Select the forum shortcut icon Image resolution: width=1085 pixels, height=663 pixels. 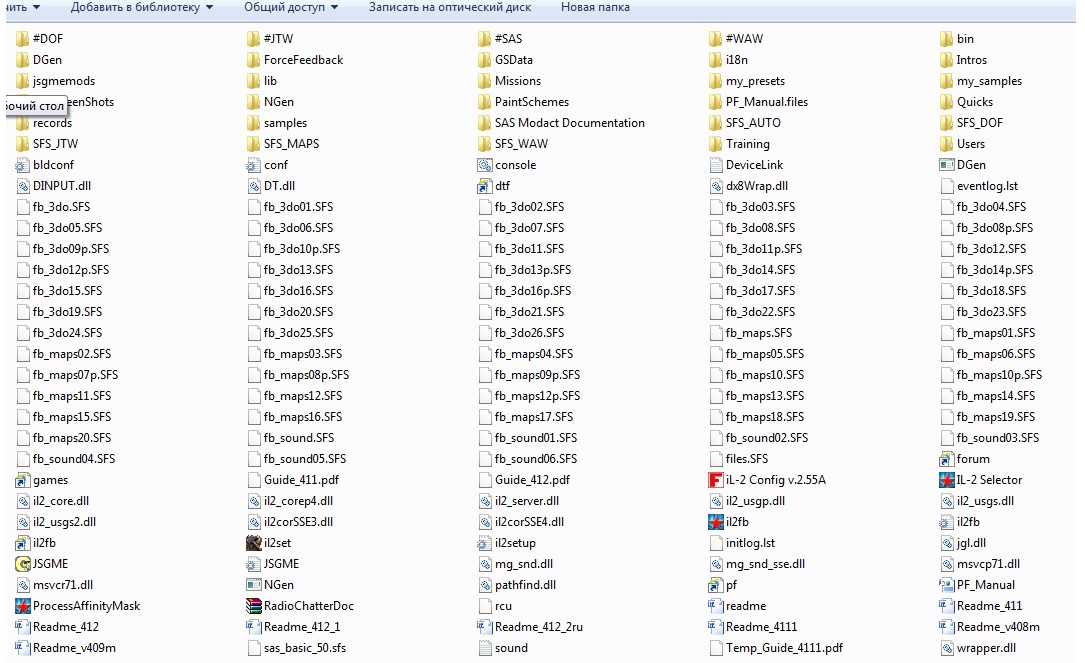point(947,459)
